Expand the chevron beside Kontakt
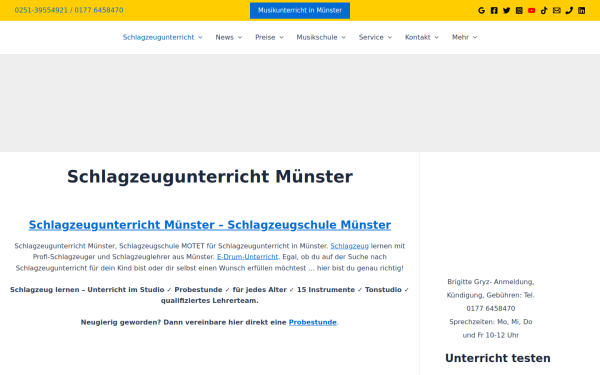The width and height of the screenshot is (600, 375). click(x=437, y=38)
